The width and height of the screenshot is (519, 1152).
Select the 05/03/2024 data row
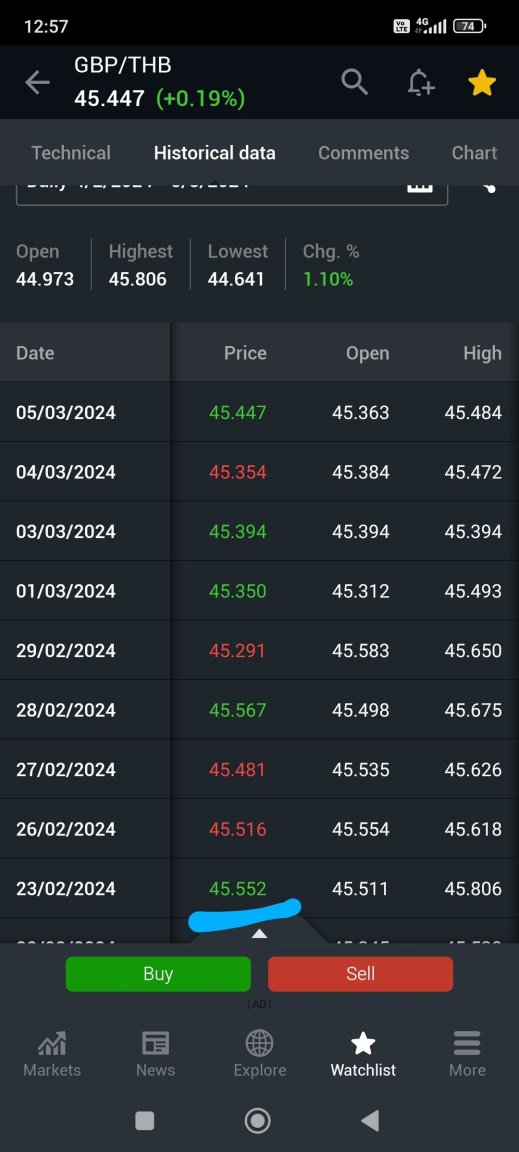tap(260, 412)
